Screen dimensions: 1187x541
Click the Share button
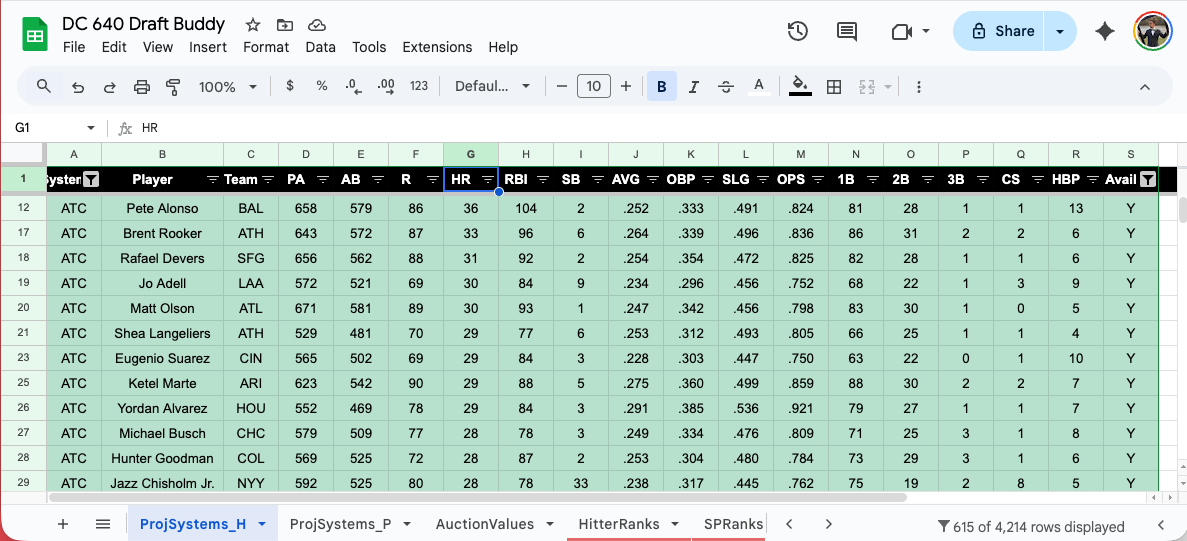click(999, 31)
